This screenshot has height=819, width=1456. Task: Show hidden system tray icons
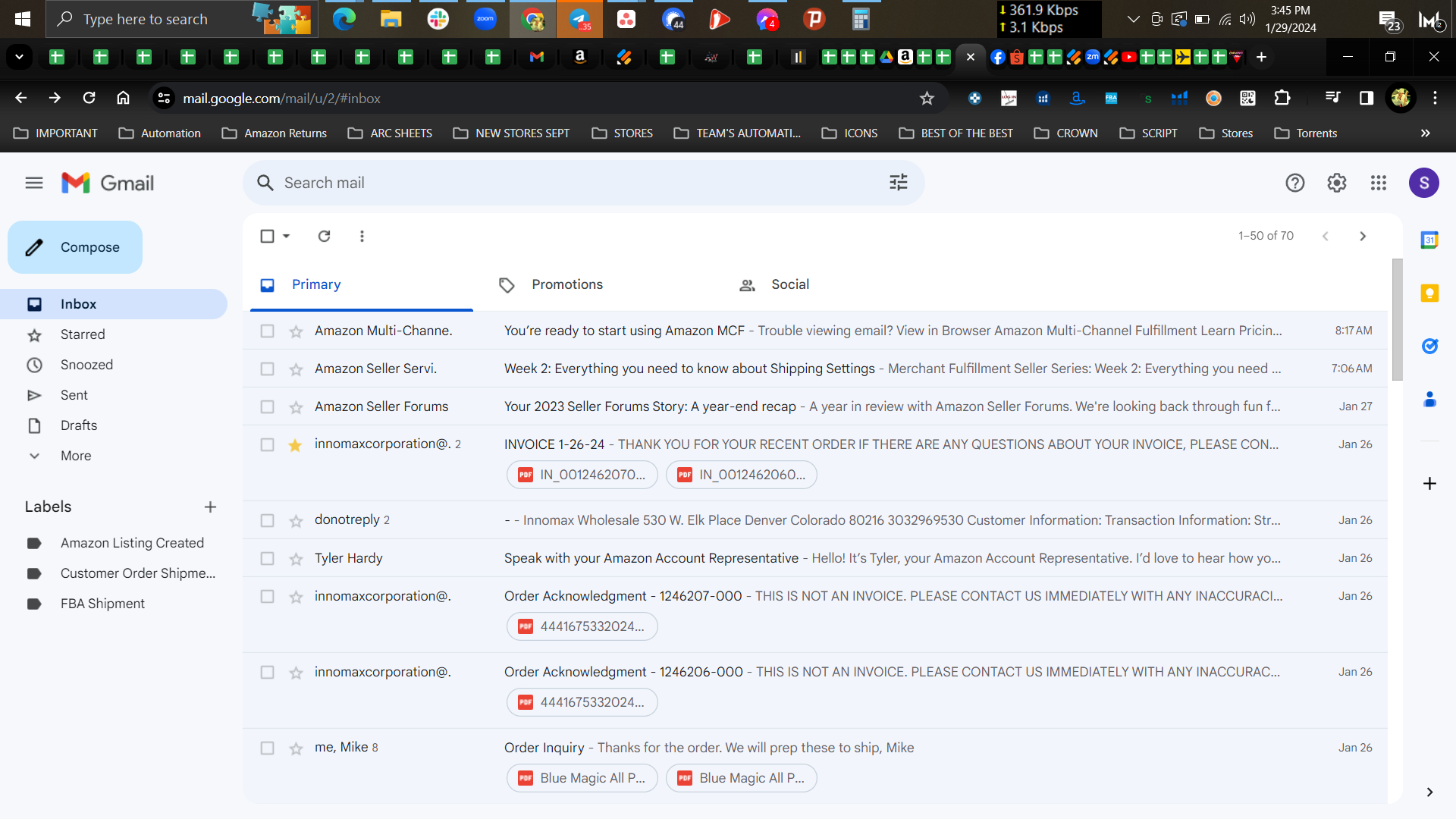pos(1133,19)
